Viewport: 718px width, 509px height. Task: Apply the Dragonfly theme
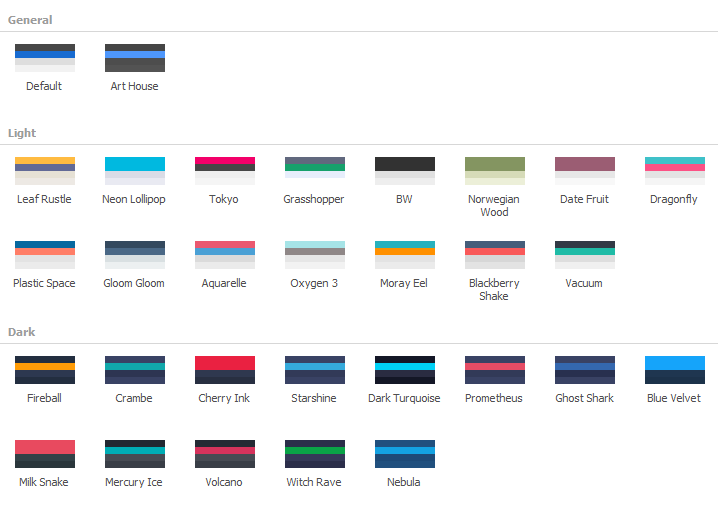tap(674, 171)
